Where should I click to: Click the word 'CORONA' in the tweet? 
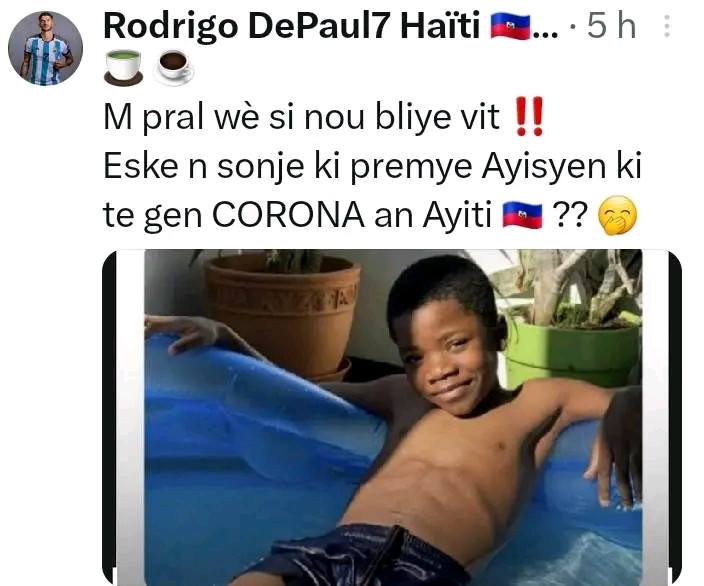[x=288, y=216]
